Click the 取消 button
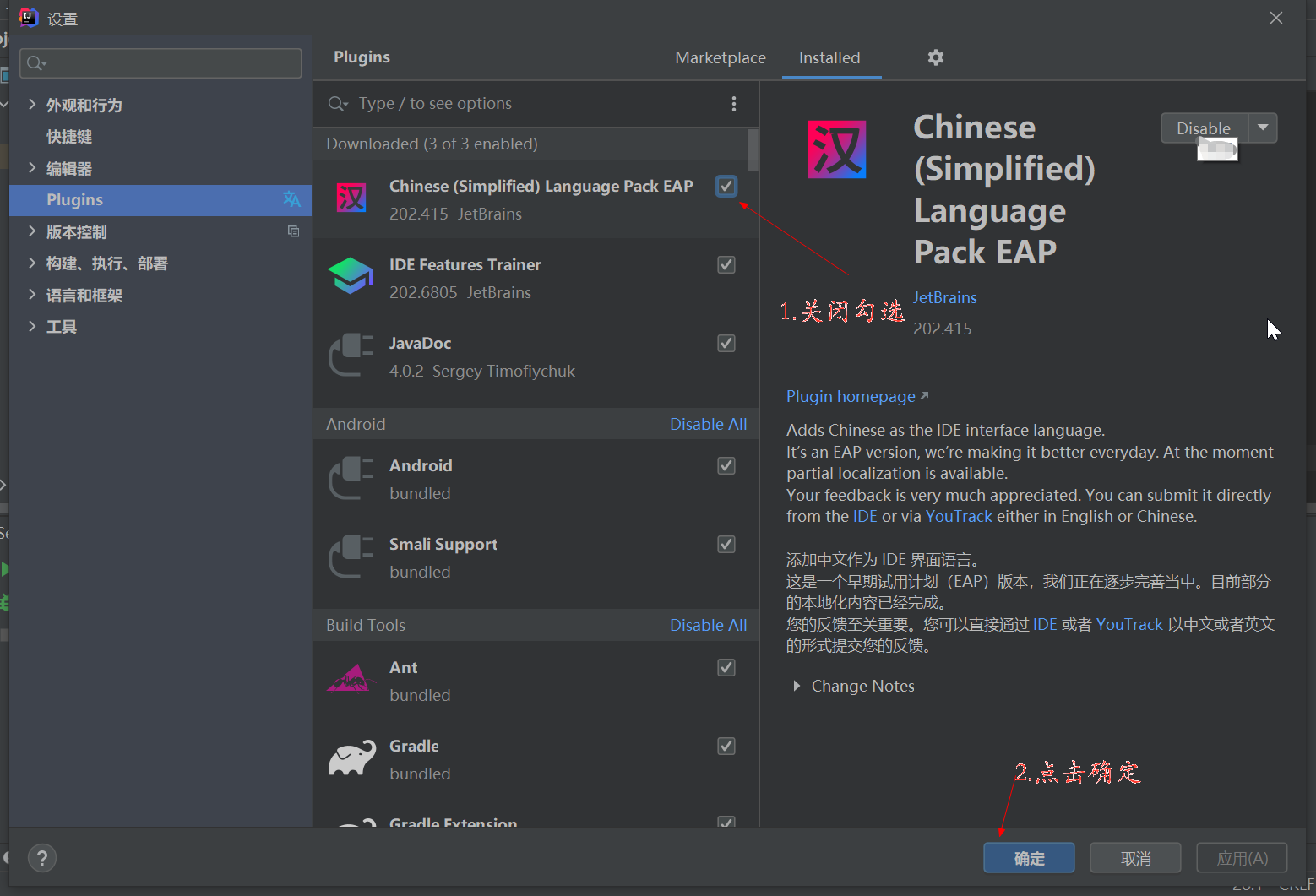This screenshot has width=1316, height=896. tap(1135, 858)
